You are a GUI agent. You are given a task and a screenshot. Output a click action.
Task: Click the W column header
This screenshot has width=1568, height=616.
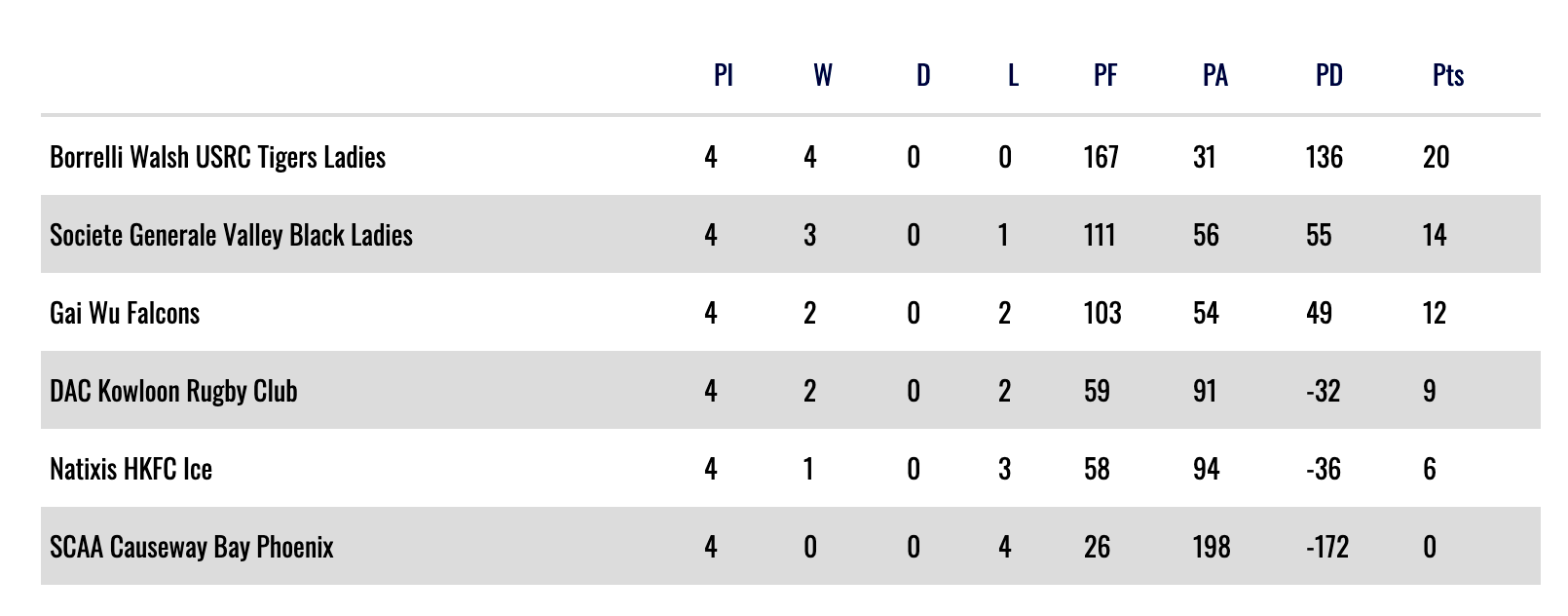[822, 75]
